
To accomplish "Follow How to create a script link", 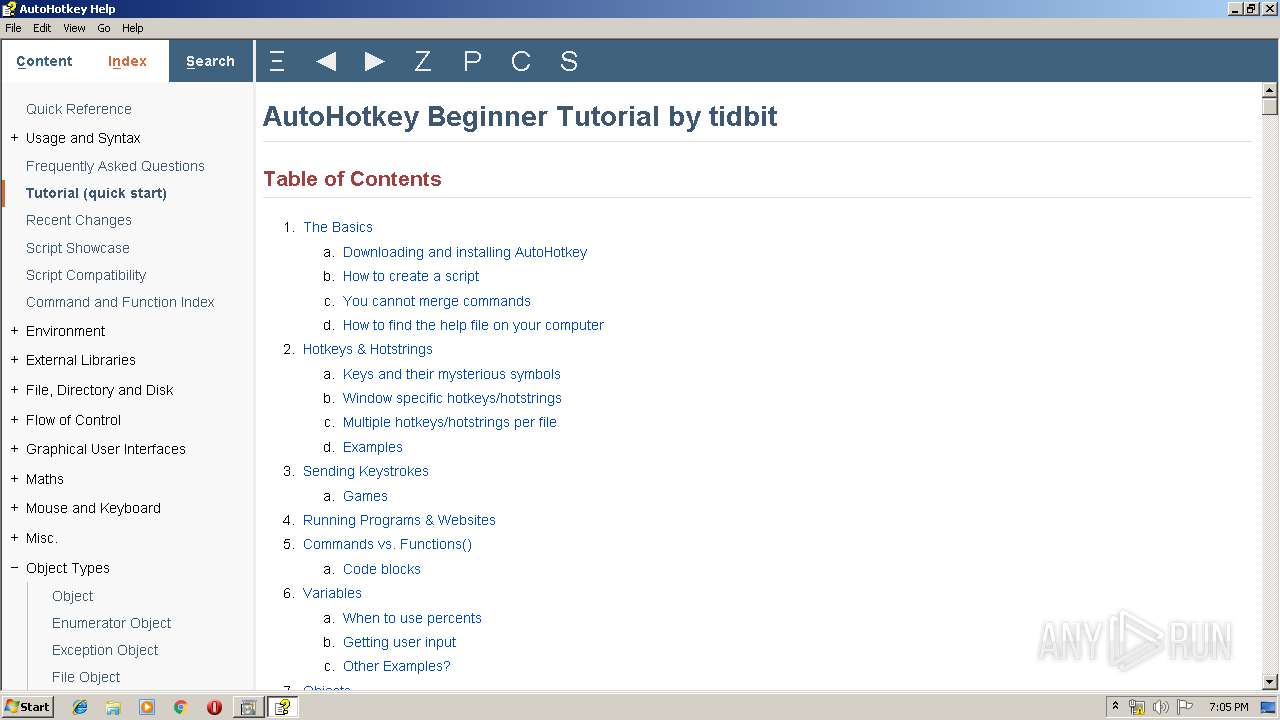I will (x=411, y=276).
